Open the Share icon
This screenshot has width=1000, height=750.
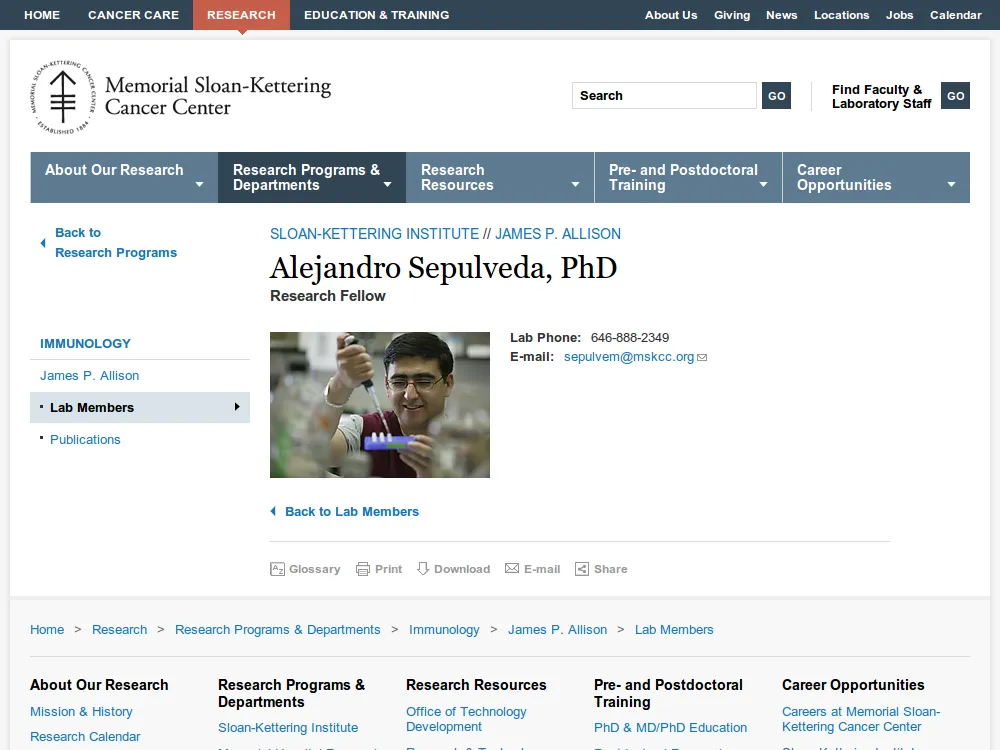(x=582, y=569)
